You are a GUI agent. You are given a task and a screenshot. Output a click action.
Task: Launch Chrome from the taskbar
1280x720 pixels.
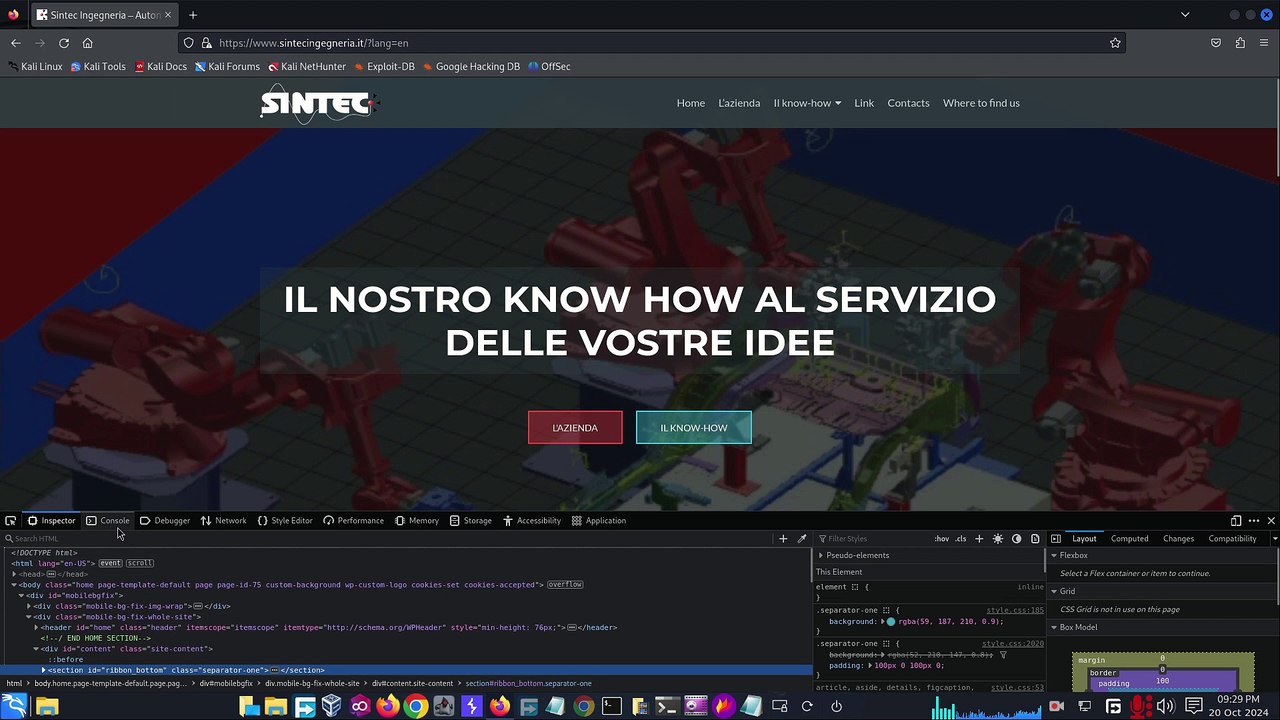pos(416,707)
